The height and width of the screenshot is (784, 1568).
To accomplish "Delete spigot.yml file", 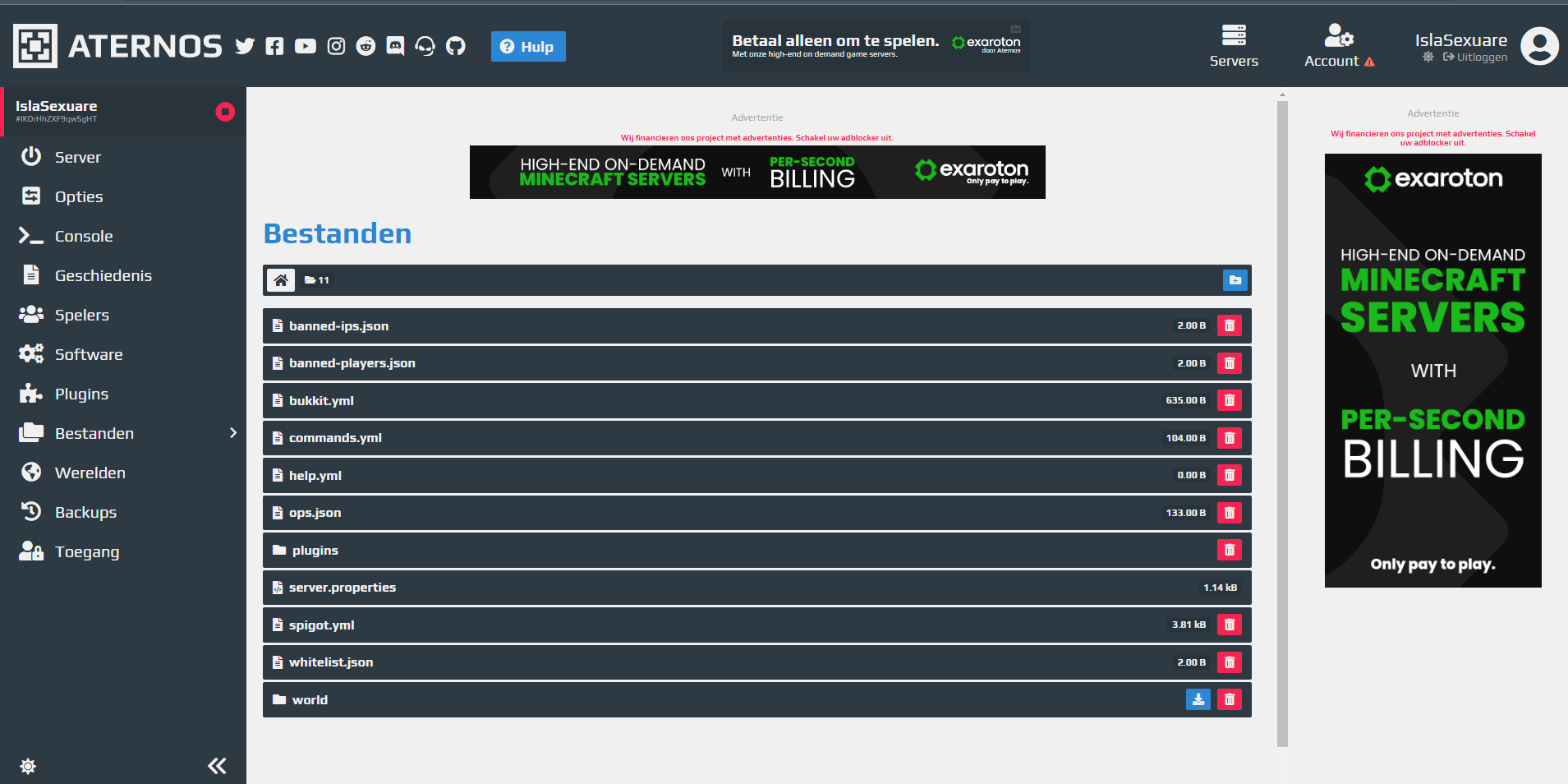I will 1230,625.
